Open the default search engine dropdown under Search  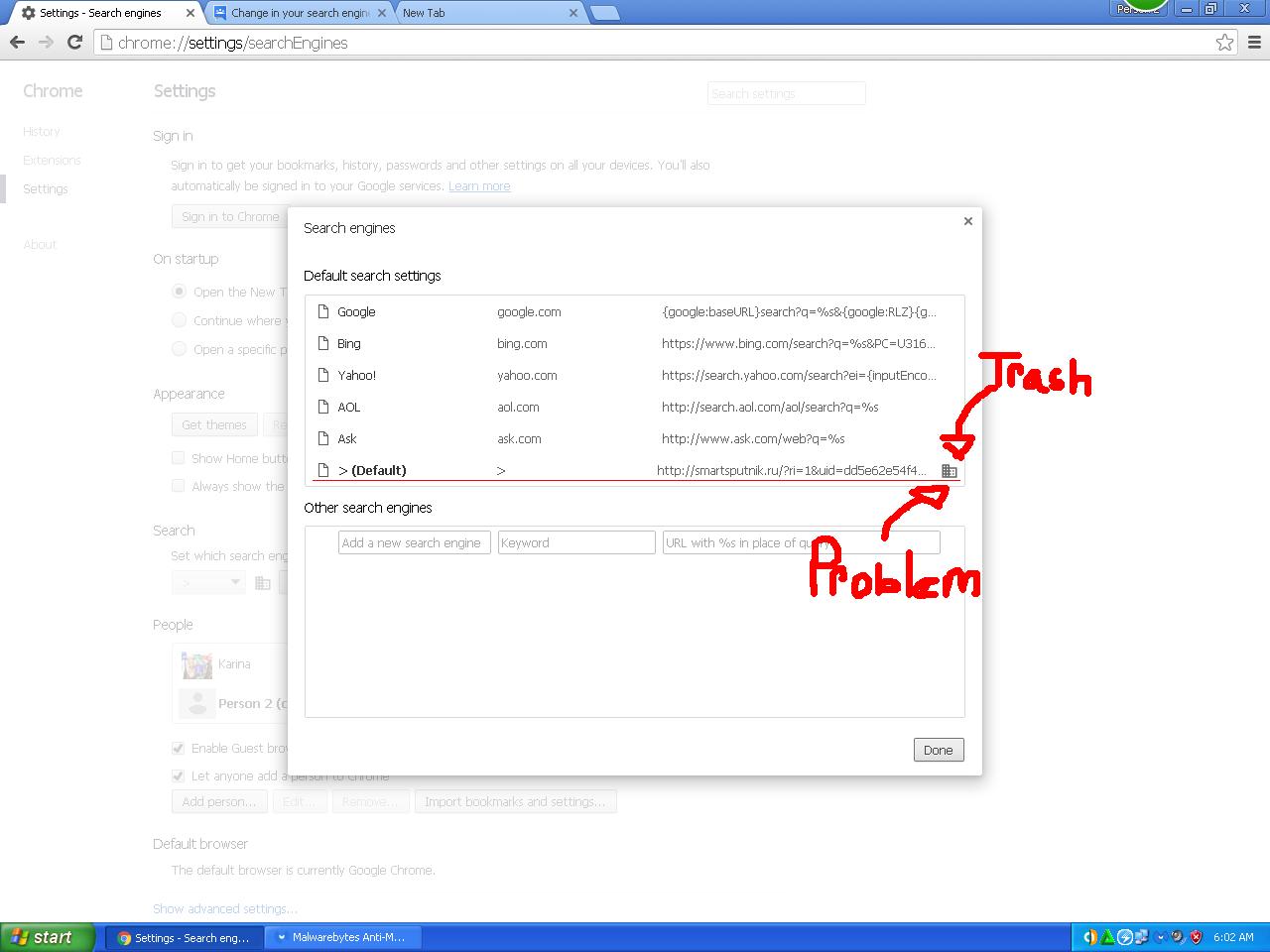coord(208,582)
